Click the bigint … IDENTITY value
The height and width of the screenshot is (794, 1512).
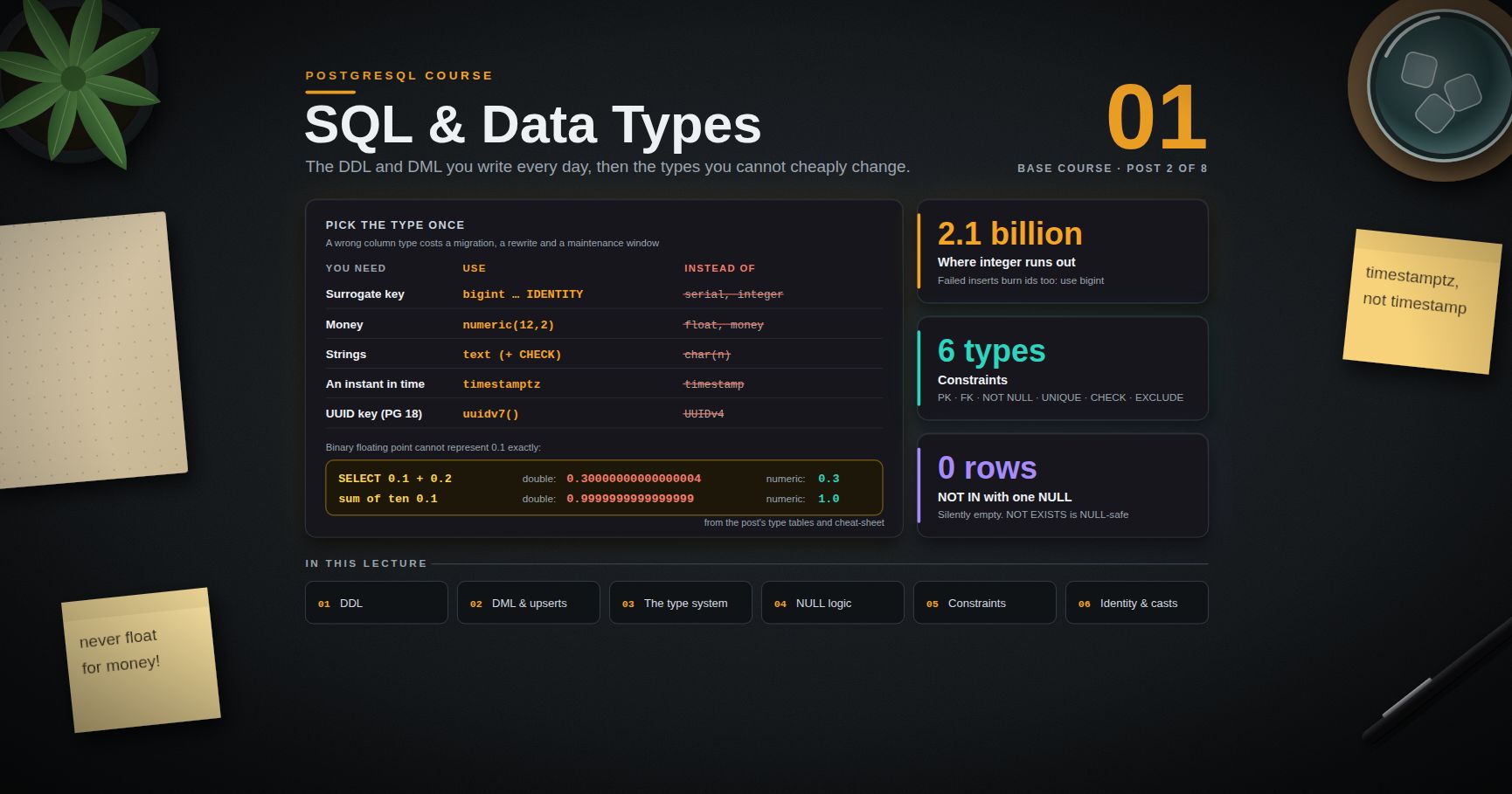[x=523, y=294]
